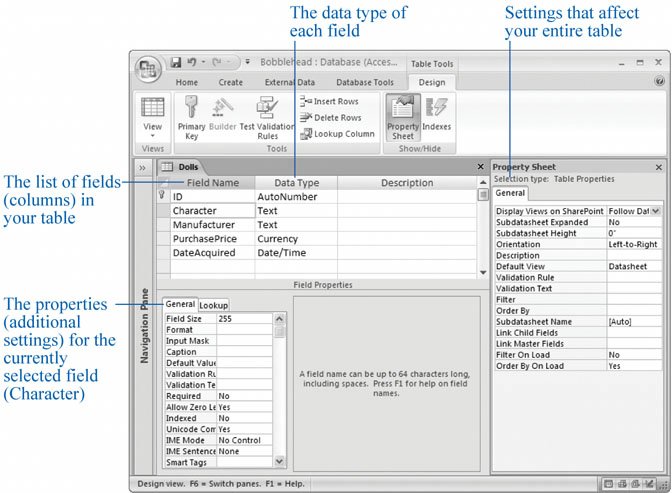Image resolution: width=672 pixels, height=493 pixels.
Task: Switch to the Create ribbon tab
Action: 230,82
